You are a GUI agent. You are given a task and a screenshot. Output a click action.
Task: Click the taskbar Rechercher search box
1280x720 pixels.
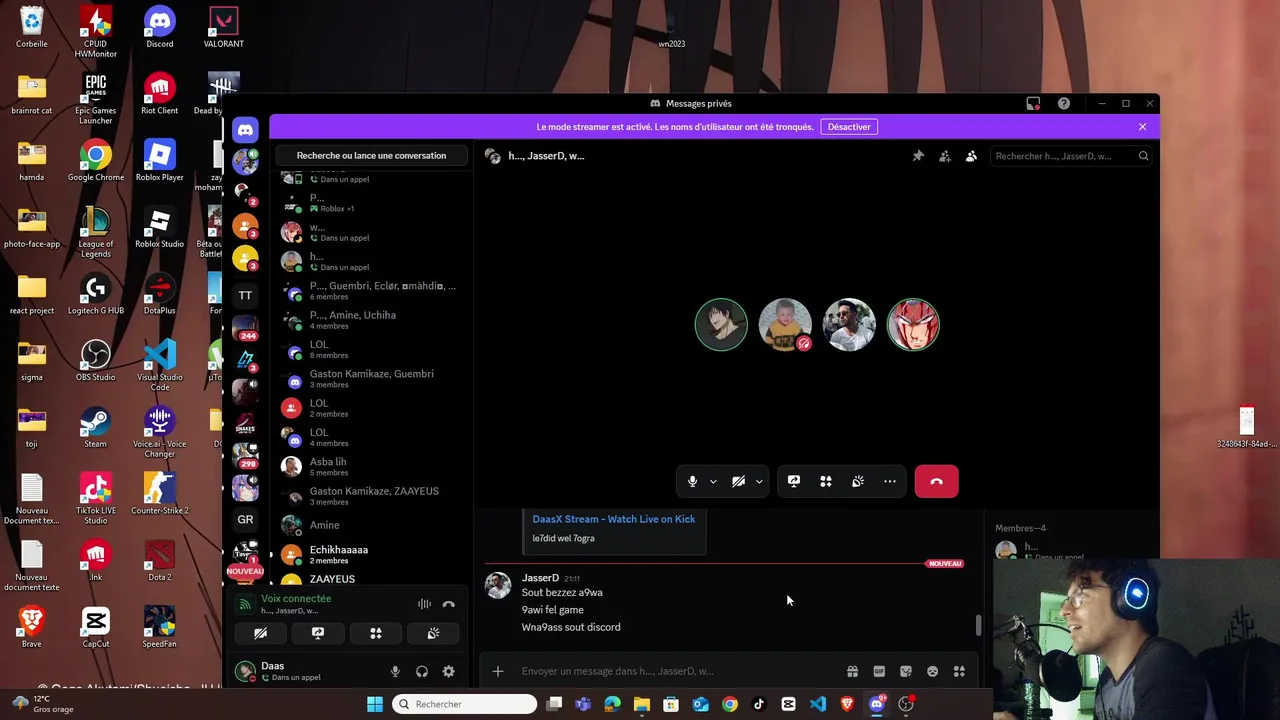[x=465, y=704]
